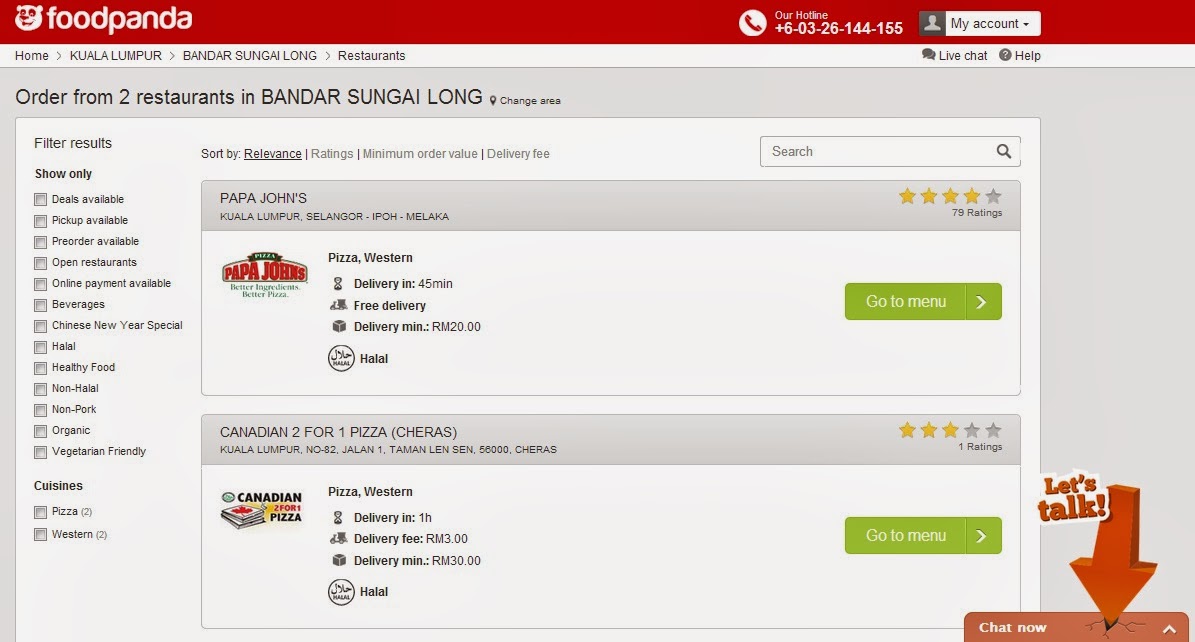Click Canadian Pizza's delivery minimum box icon
The width and height of the screenshot is (1195, 642).
click(x=339, y=560)
